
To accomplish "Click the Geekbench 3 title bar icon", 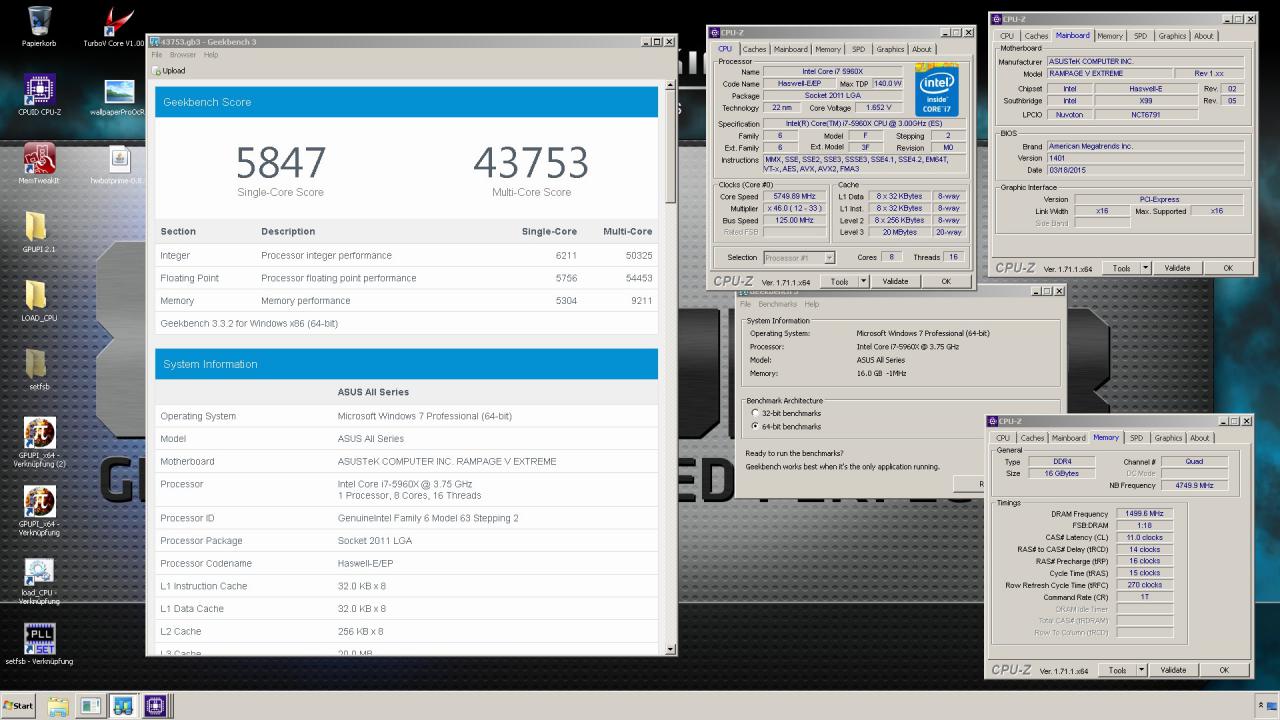I will [x=154, y=42].
